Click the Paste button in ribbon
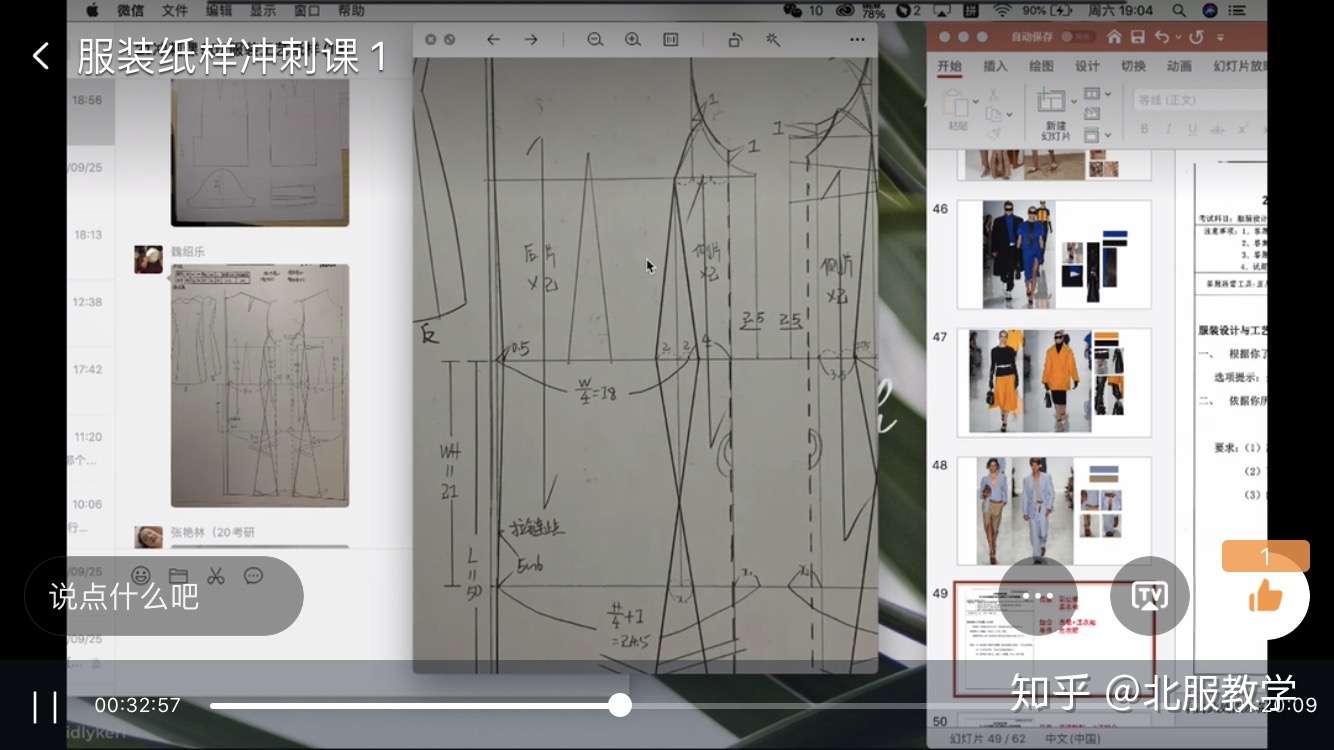 957,108
